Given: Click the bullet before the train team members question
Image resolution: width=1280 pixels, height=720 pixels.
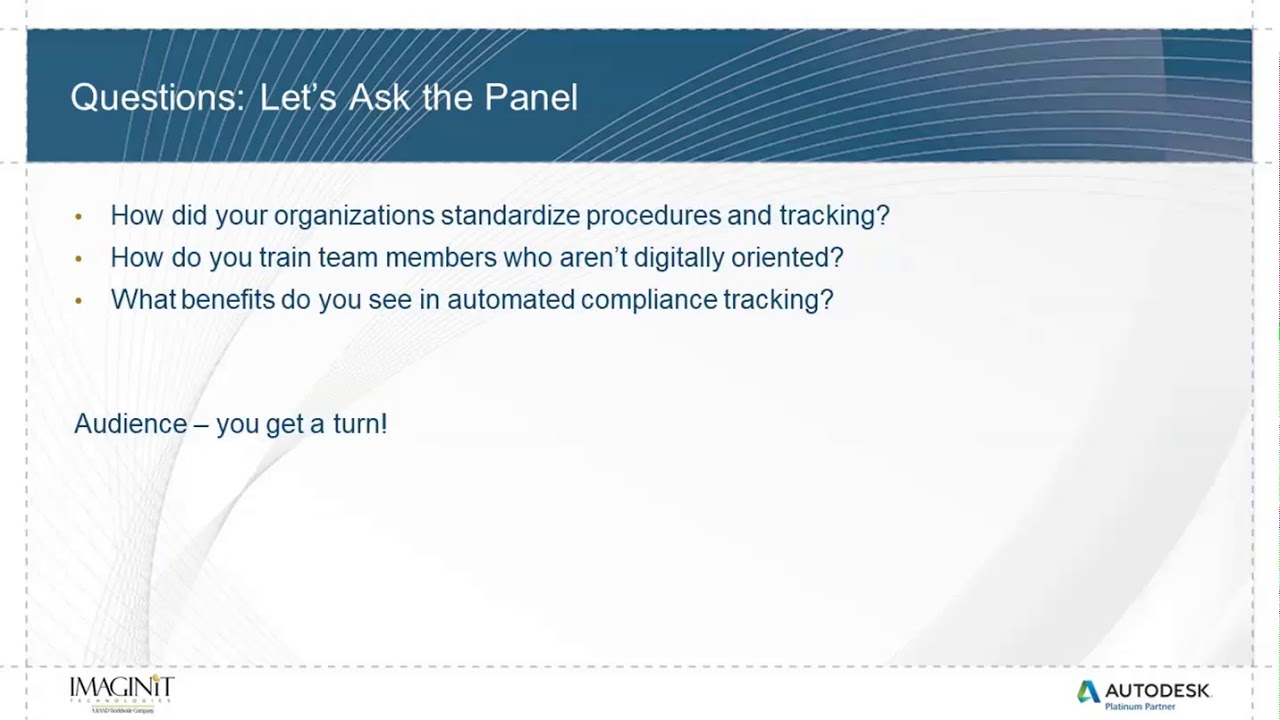Looking at the screenshot, I should point(79,258).
